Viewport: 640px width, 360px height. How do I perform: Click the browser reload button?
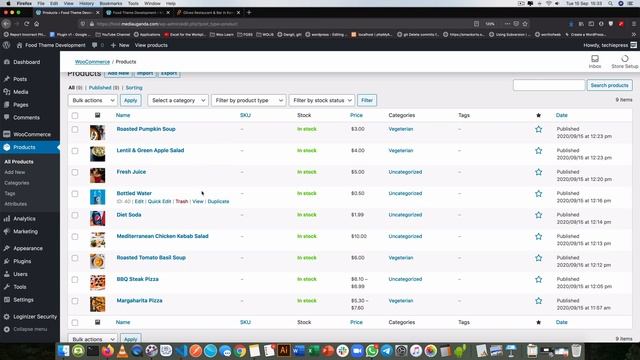pos(27,24)
